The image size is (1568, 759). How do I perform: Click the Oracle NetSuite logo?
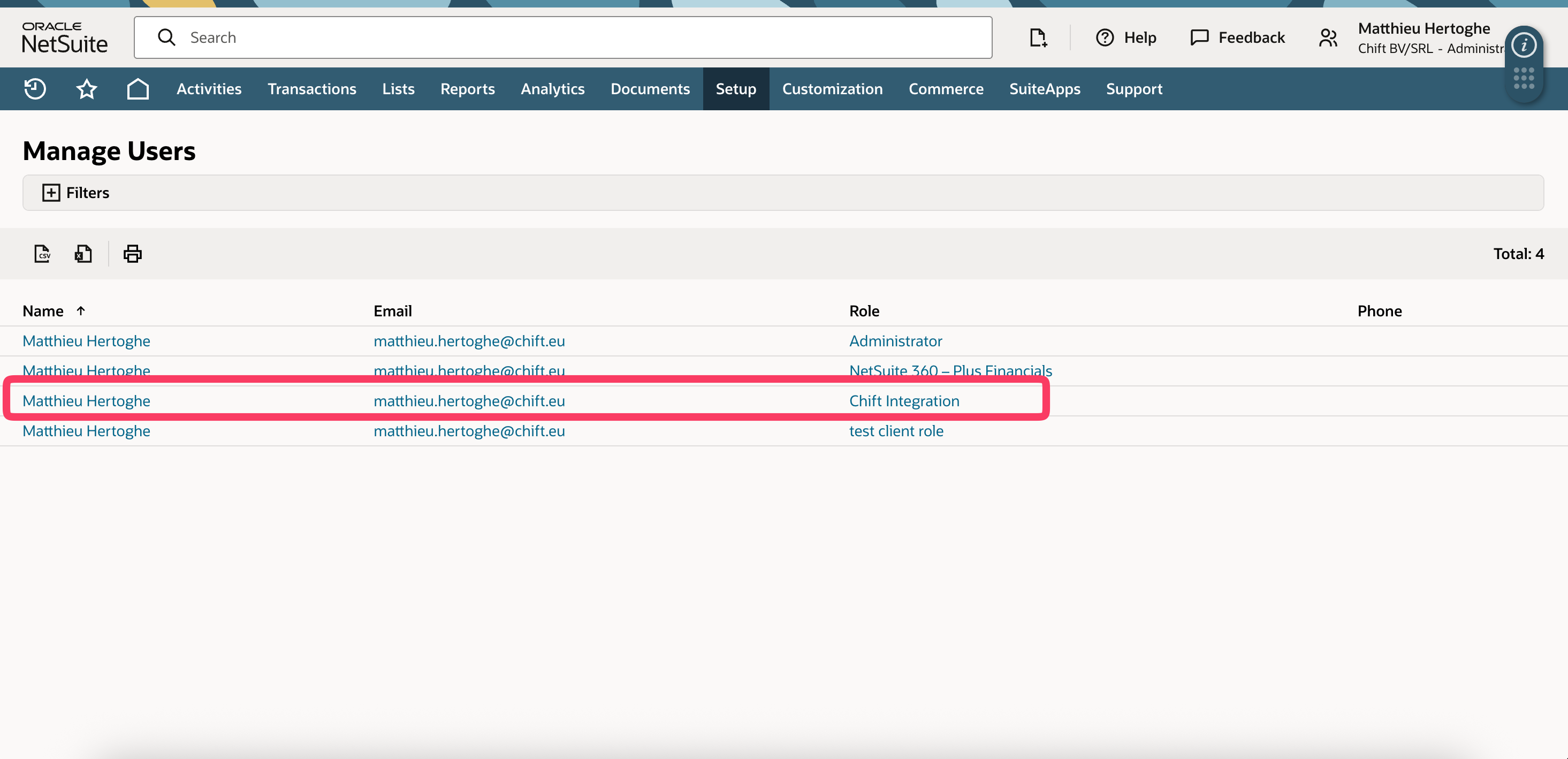coord(65,38)
